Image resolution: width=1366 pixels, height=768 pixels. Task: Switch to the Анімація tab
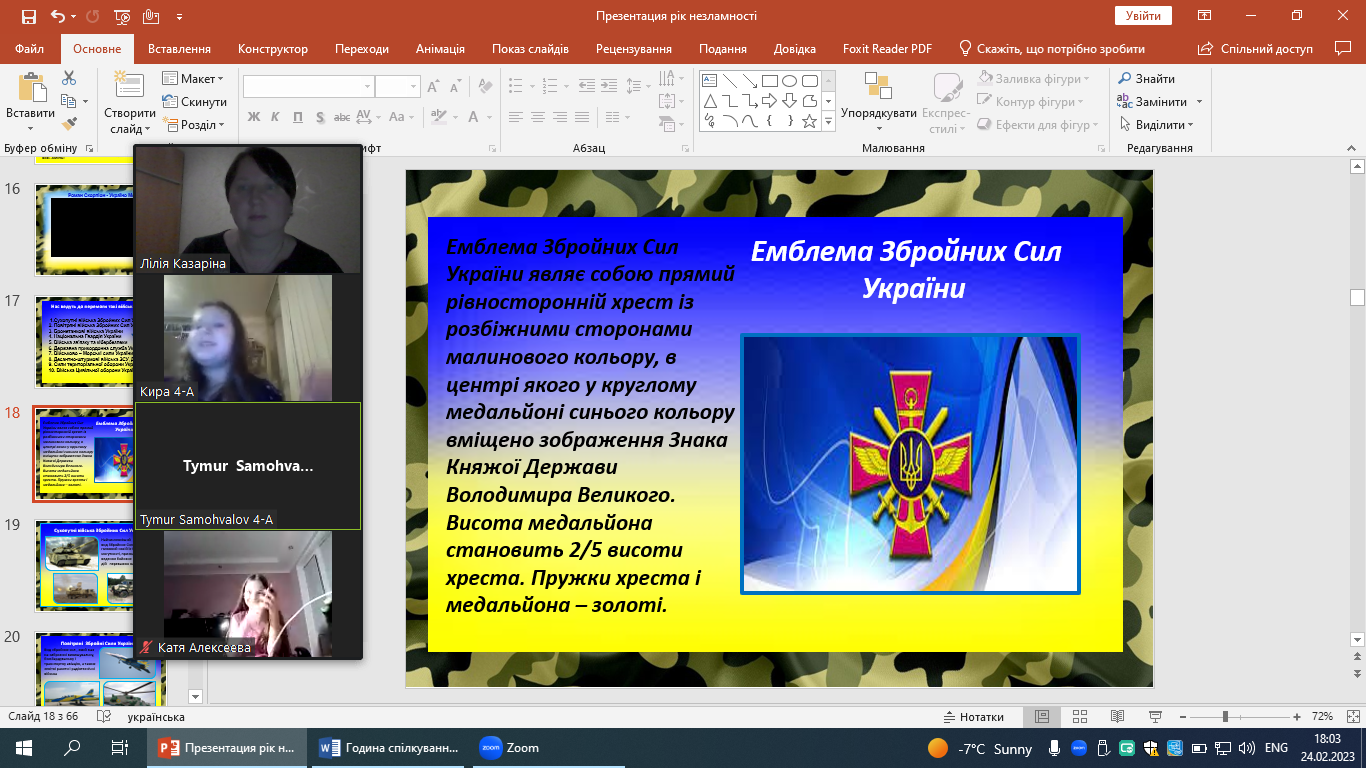440,49
